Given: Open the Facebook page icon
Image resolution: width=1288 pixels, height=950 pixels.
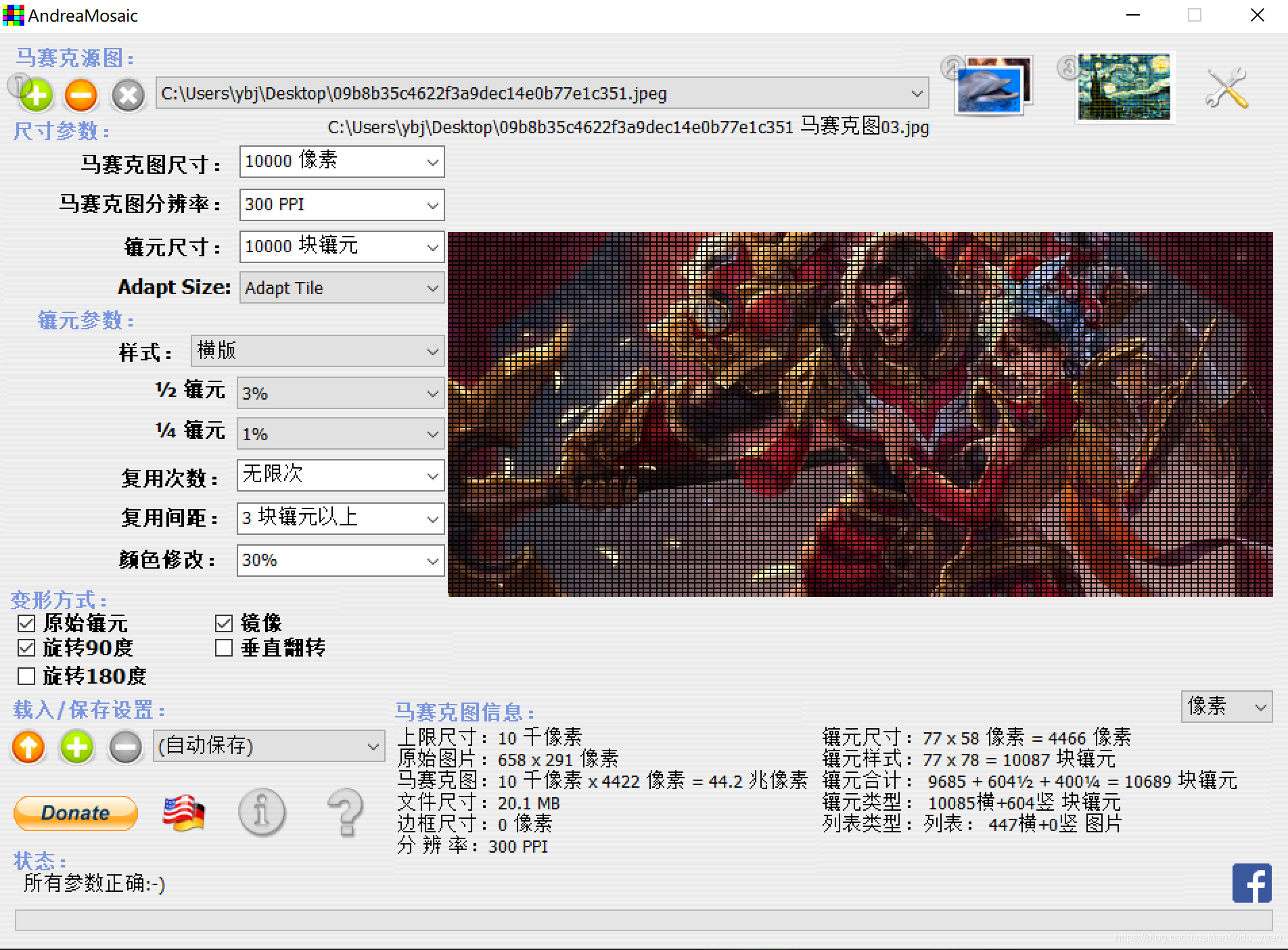Looking at the screenshot, I should tap(1251, 883).
